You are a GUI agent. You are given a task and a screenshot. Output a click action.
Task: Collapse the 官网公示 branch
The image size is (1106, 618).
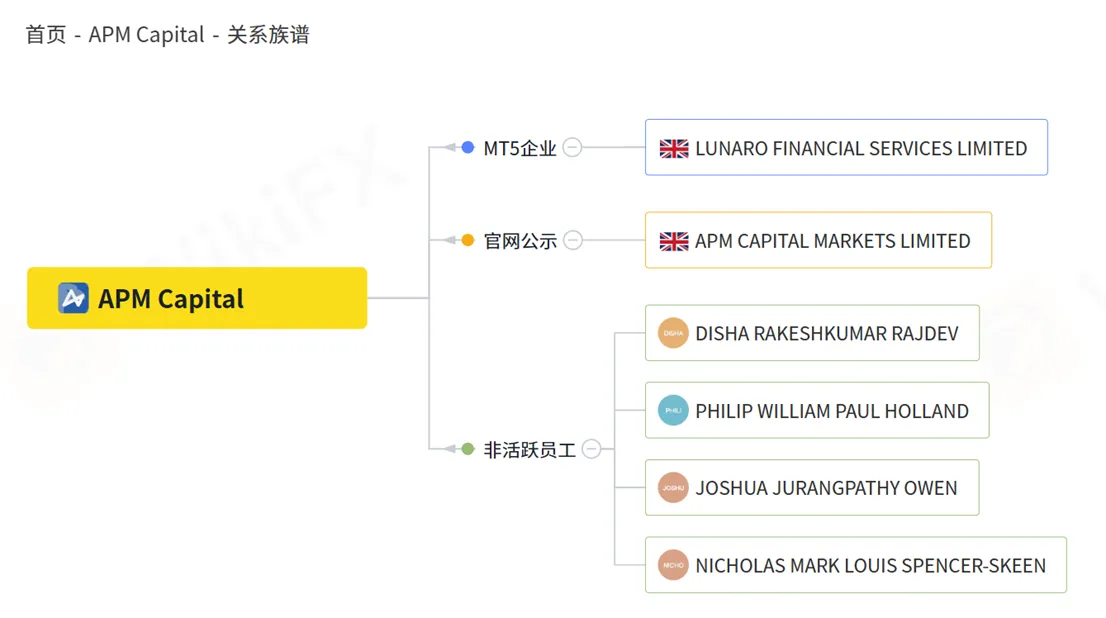573,240
